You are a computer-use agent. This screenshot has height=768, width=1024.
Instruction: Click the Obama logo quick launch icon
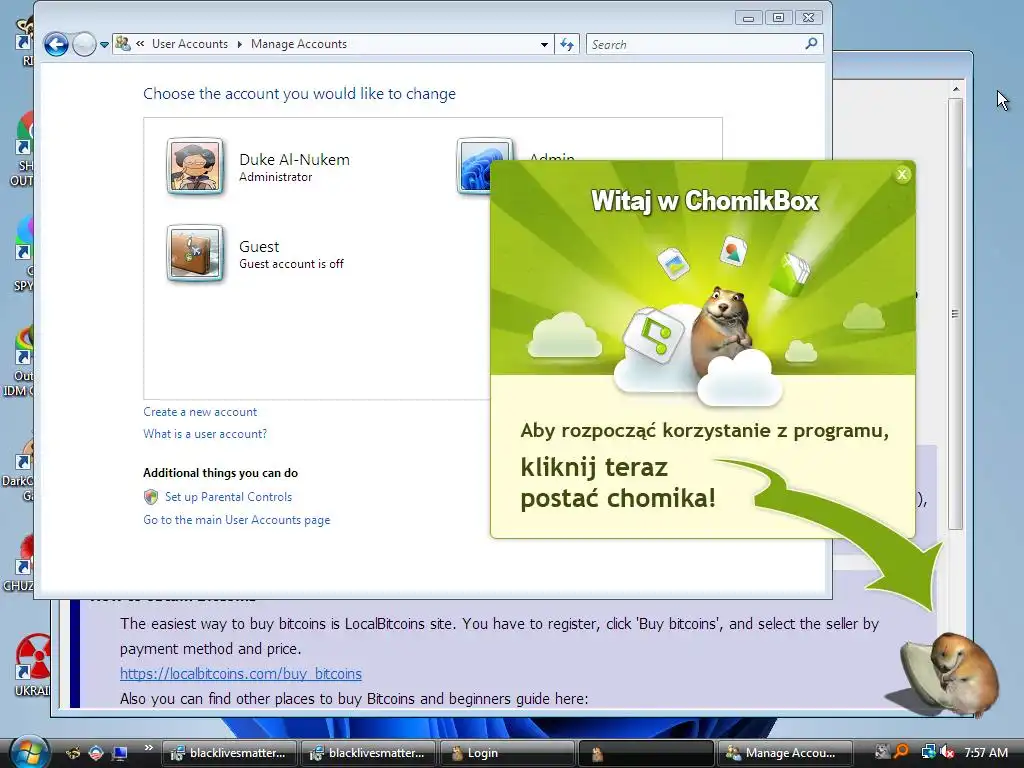click(x=96, y=753)
